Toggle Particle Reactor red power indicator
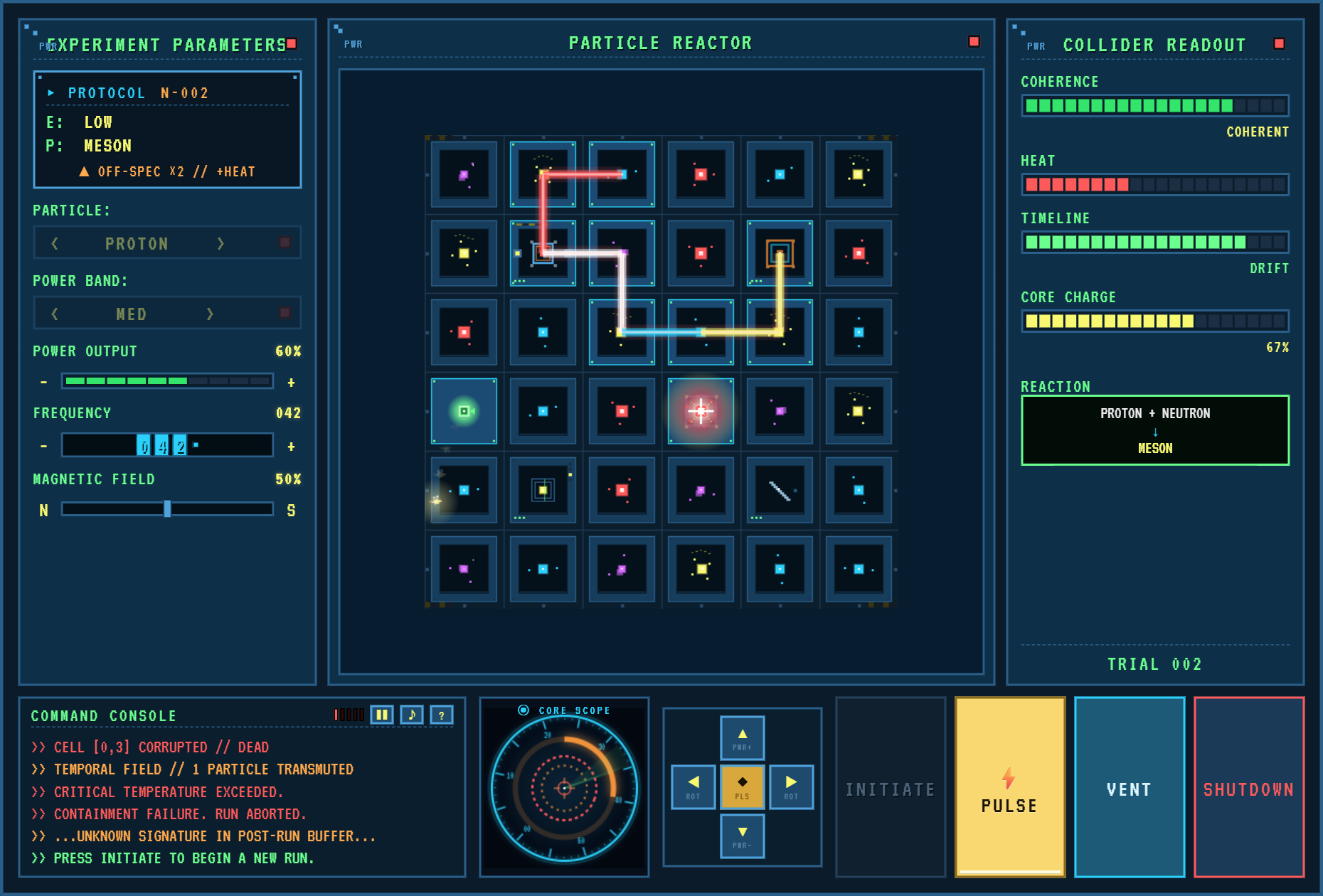Screen dimensions: 1323x896 pyautogui.click(x=974, y=42)
